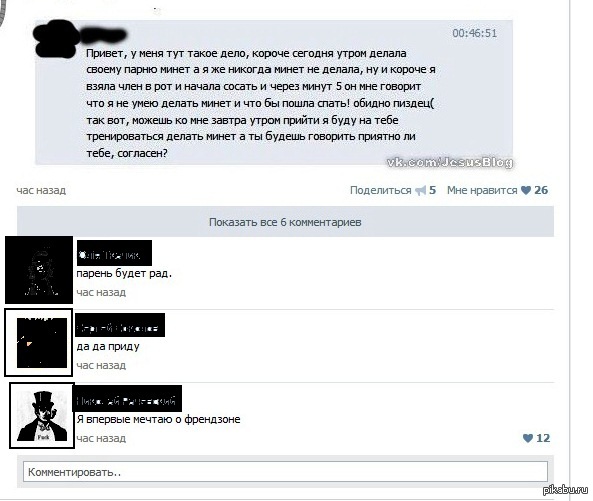Image resolution: width=593 pixels, height=501 pixels.
Task: Click the 00:46:51 message timestamp
Action: [x=475, y=33]
